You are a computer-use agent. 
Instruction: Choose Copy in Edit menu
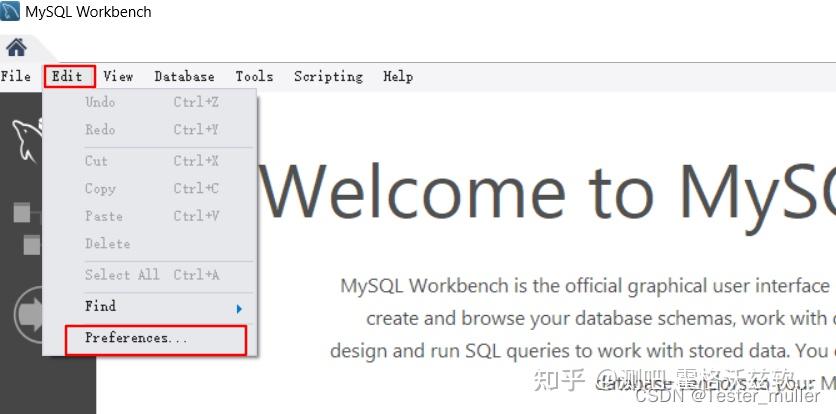(x=150, y=188)
